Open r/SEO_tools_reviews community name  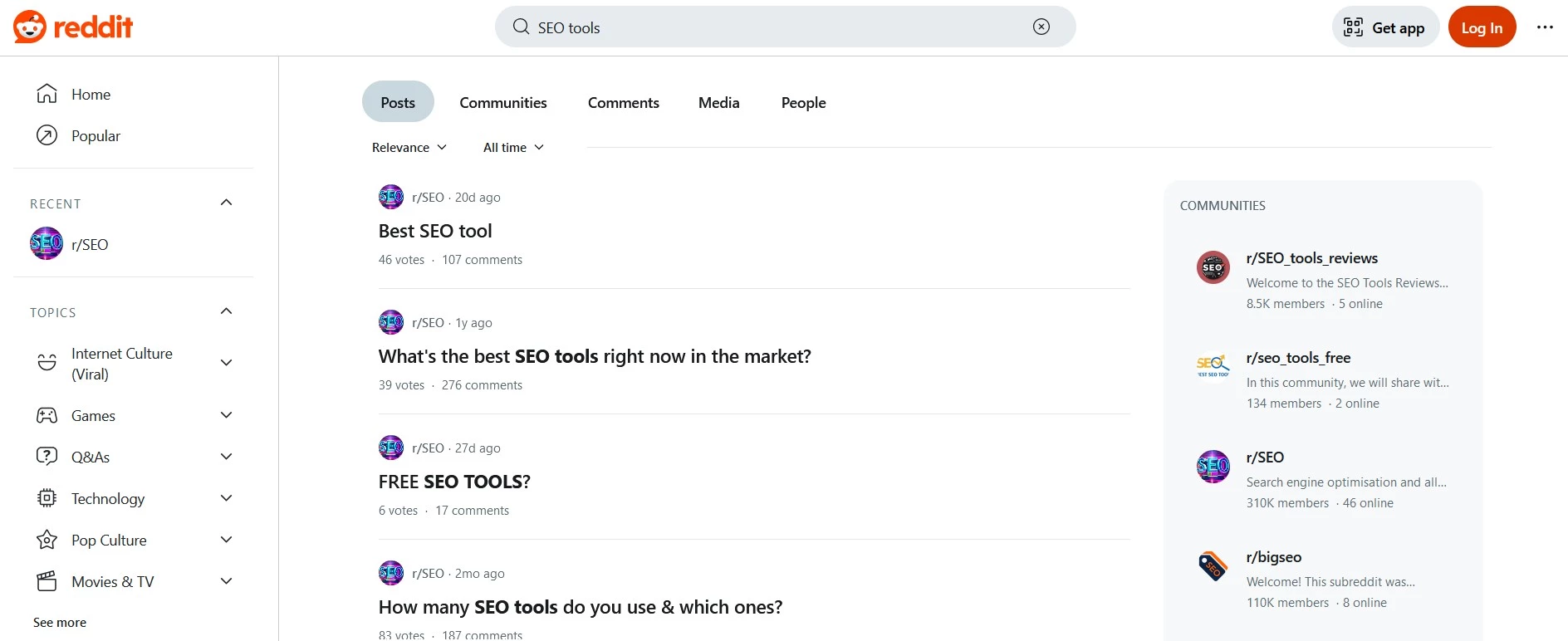[x=1312, y=258]
